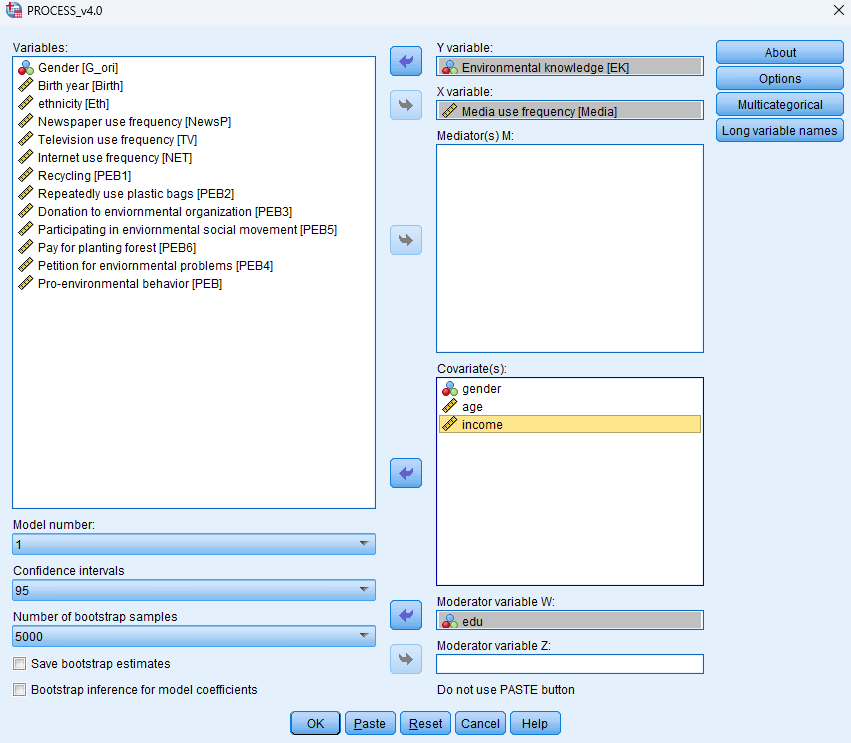
Task: Click the Long variable names button
Action: click(779, 131)
